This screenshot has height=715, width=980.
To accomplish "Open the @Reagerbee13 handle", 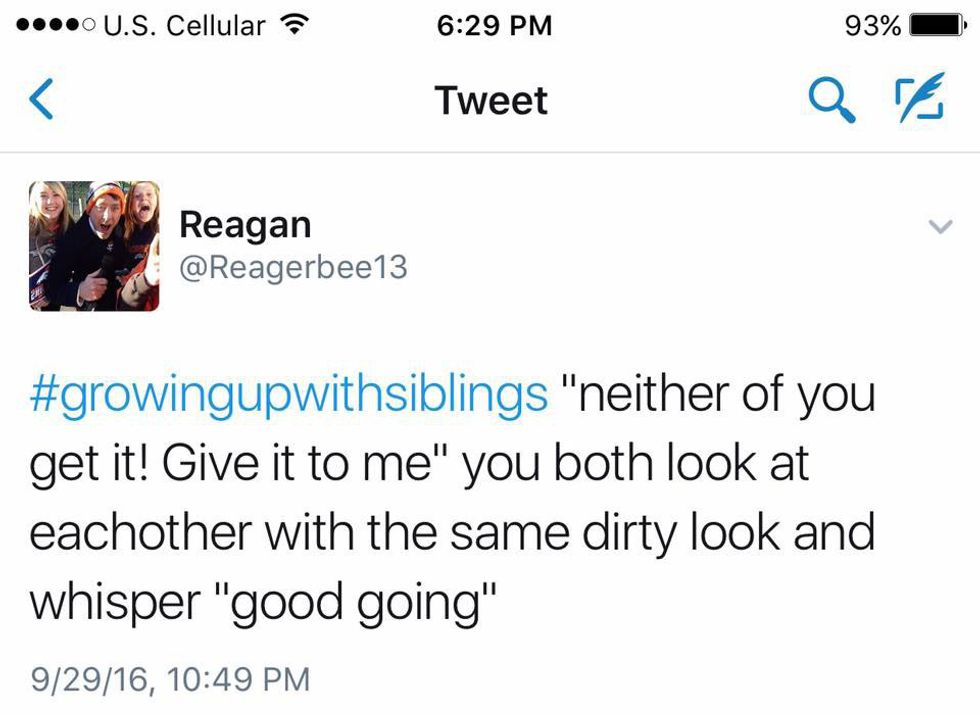I will pyautogui.click(x=293, y=268).
